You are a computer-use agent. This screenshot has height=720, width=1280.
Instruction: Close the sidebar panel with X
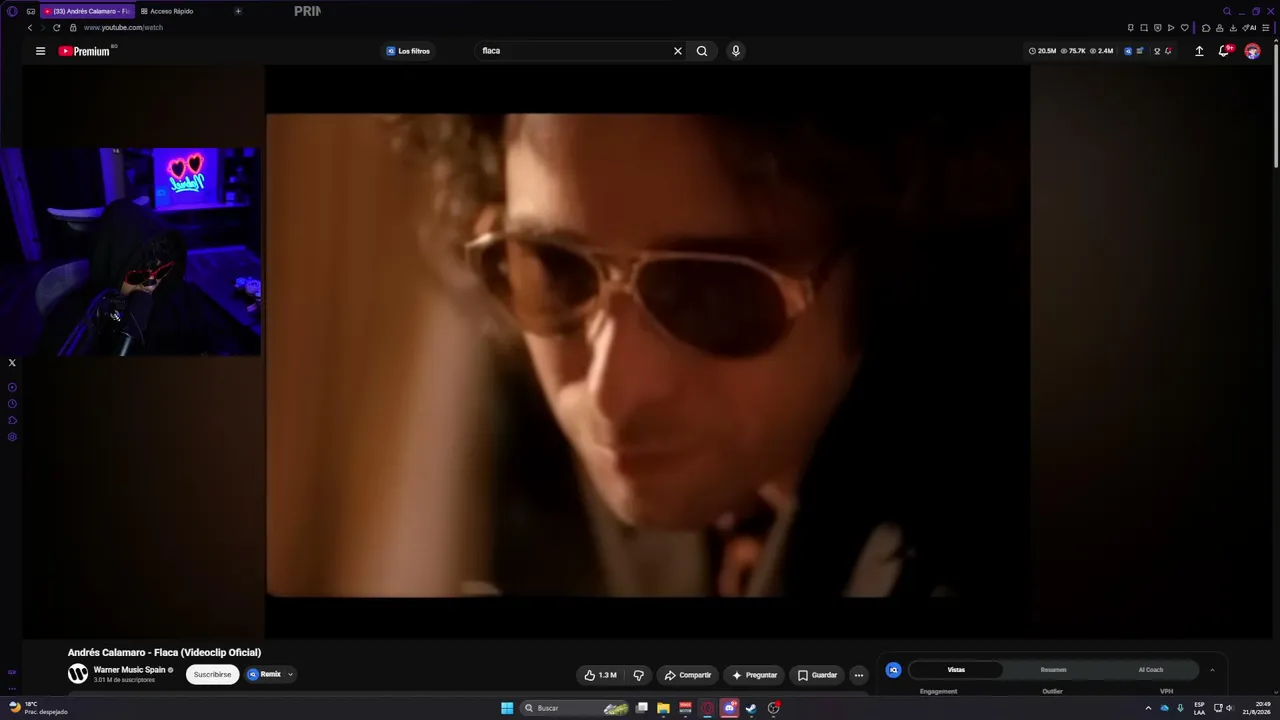12,363
